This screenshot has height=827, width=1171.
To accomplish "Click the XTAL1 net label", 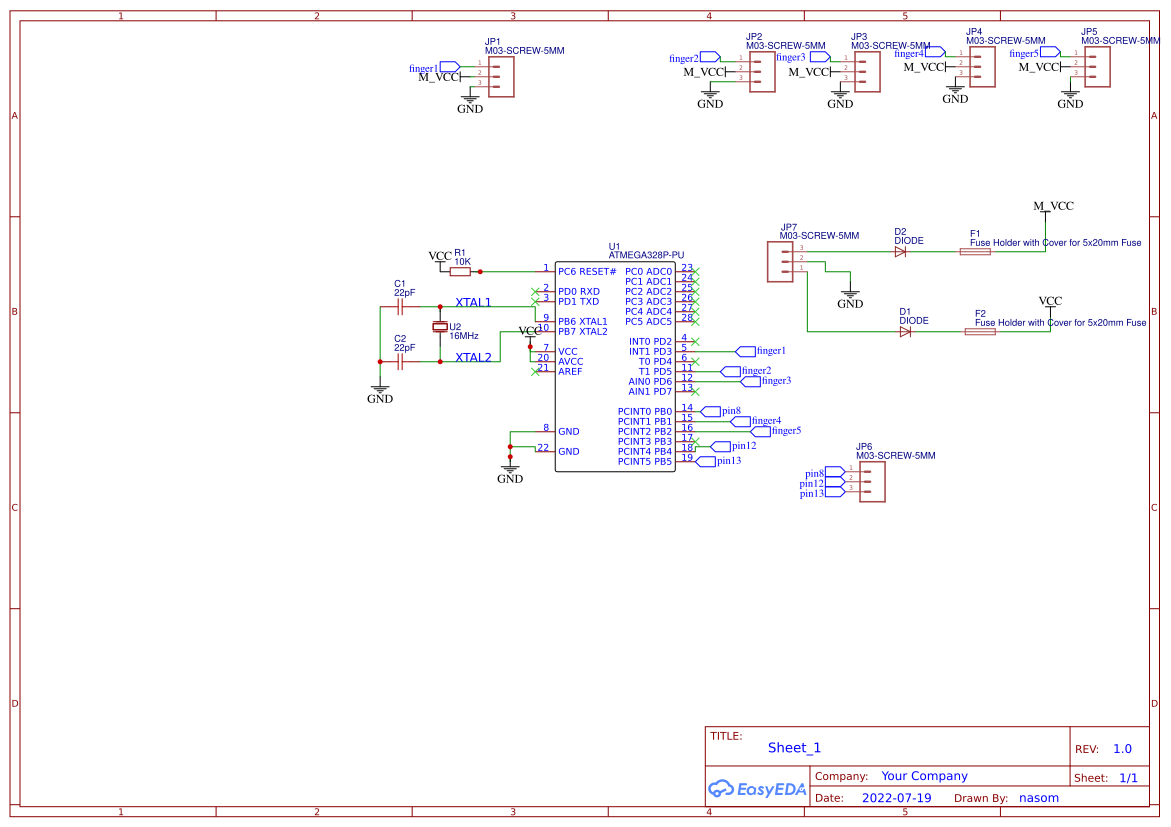I will pos(473,300).
